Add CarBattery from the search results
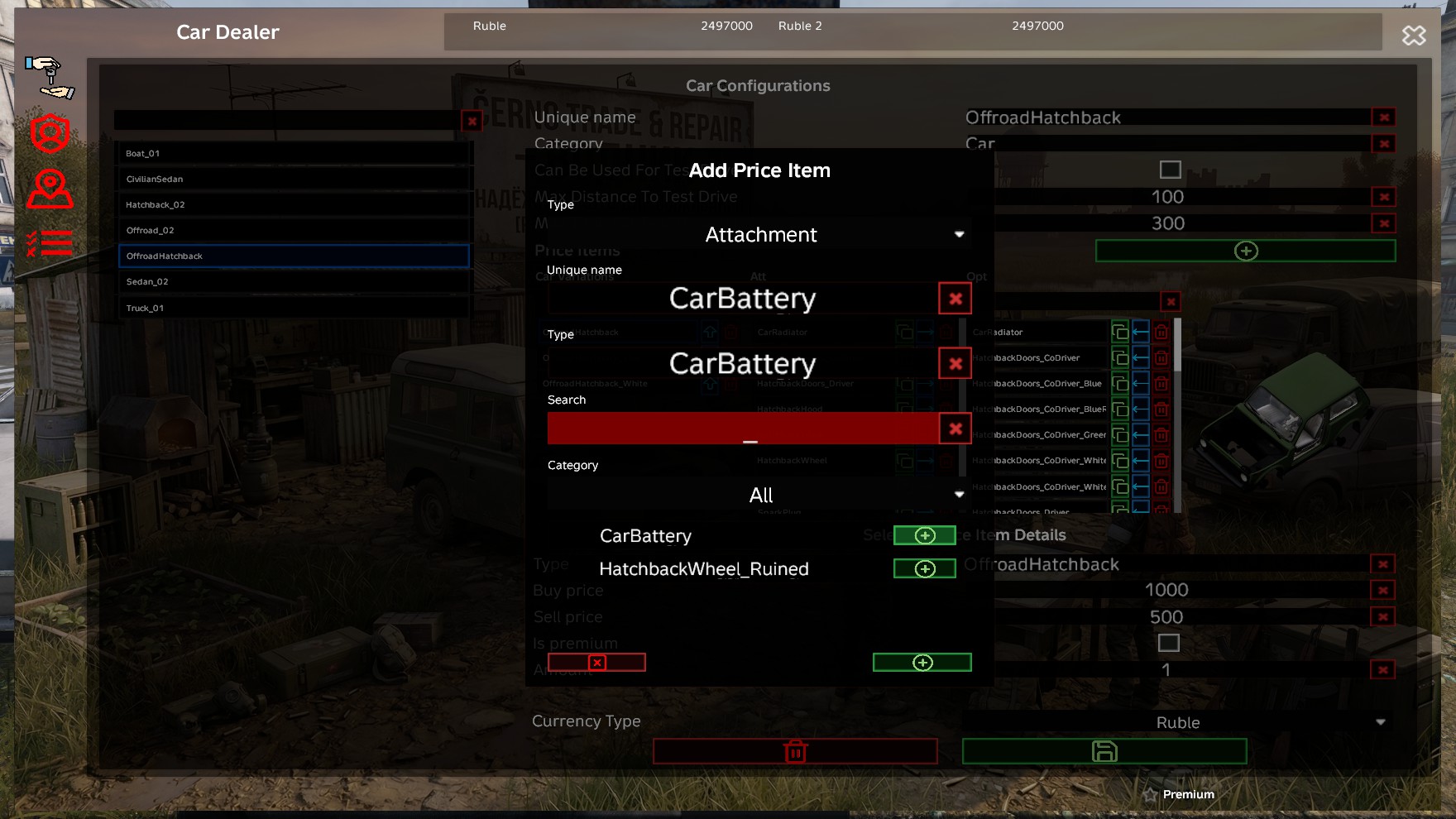 tap(925, 536)
